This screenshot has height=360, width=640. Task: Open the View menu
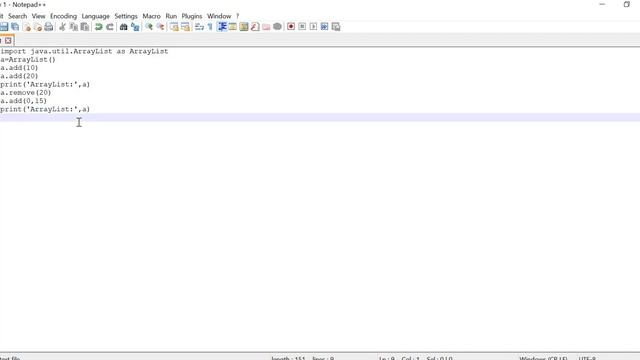(38, 16)
